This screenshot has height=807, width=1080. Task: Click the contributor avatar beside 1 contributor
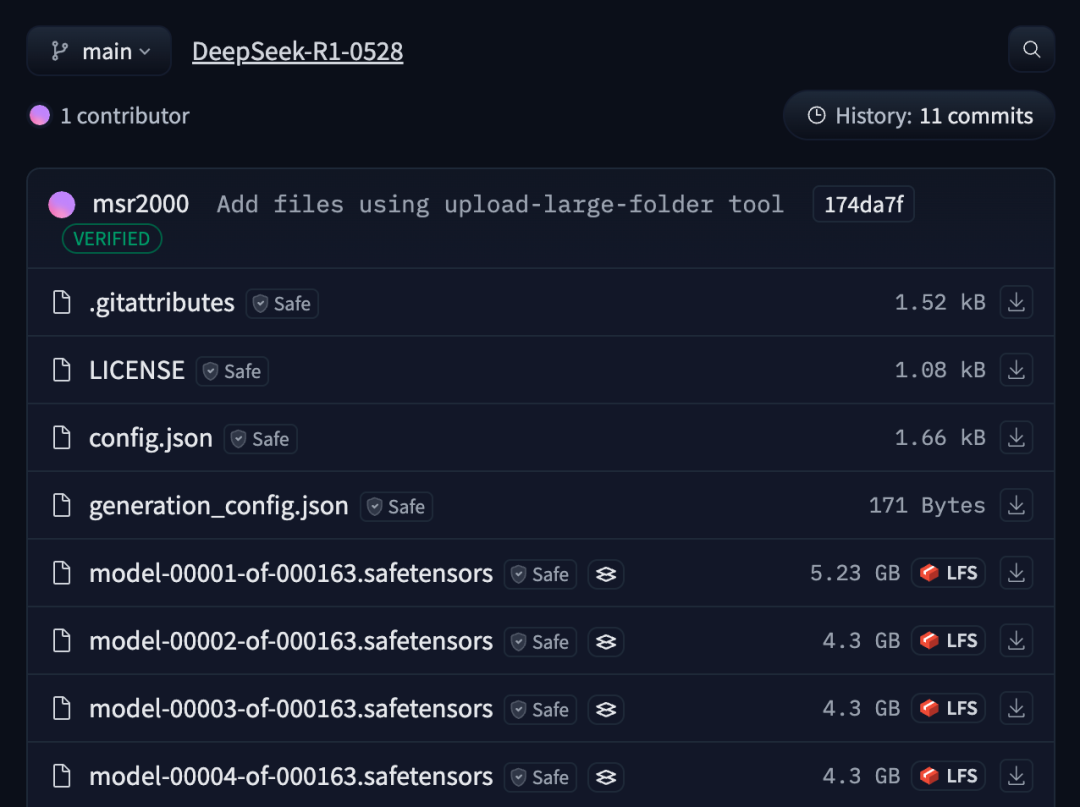point(40,116)
